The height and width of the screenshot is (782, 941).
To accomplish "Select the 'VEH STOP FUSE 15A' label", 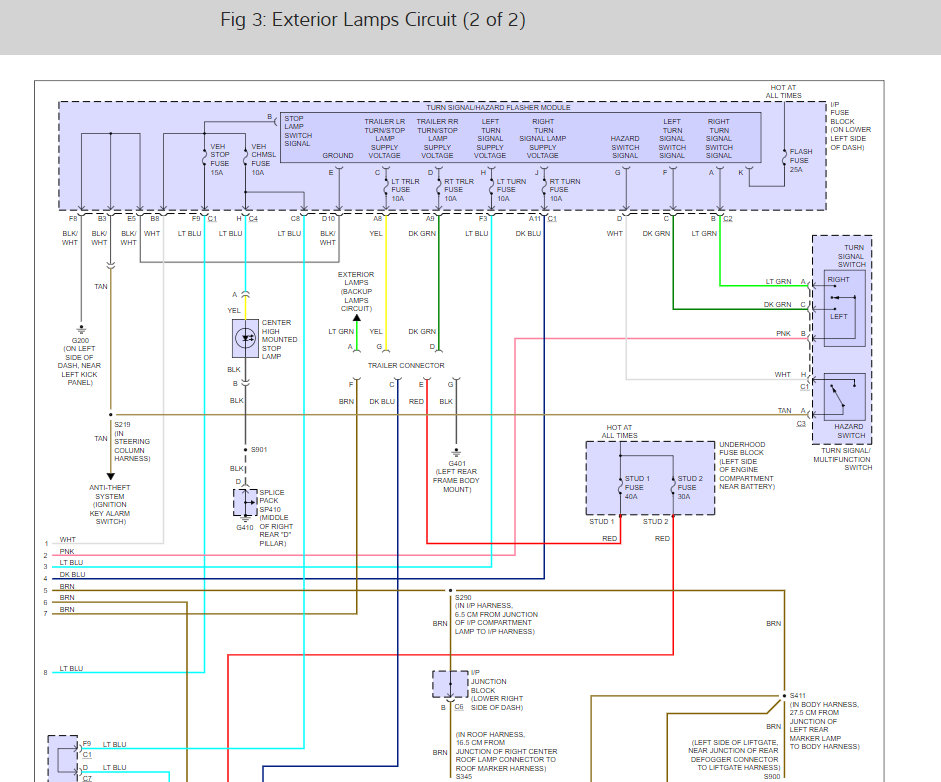I will (219, 159).
